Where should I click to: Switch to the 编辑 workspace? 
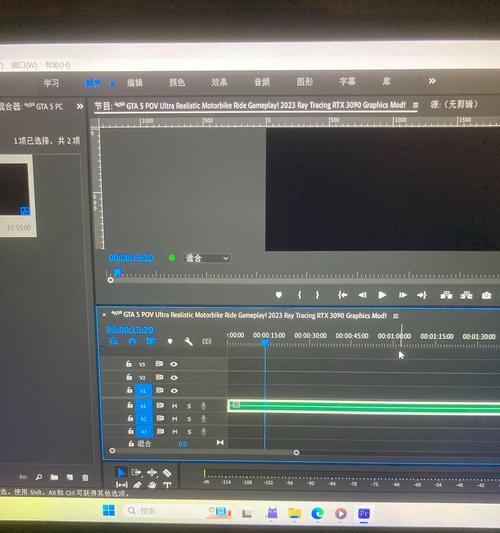135,83
